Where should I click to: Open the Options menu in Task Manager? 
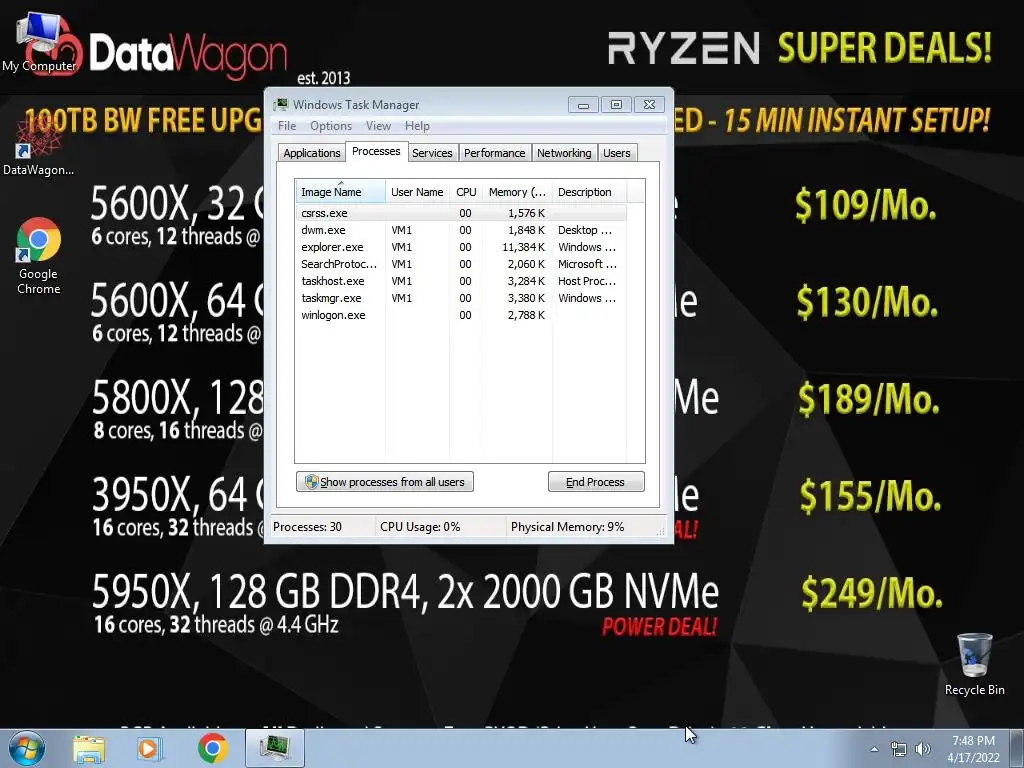(x=331, y=126)
